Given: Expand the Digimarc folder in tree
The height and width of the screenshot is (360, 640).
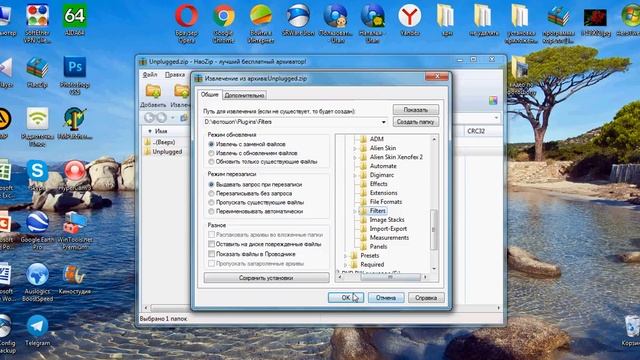Looking at the screenshot, I should (355, 175).
